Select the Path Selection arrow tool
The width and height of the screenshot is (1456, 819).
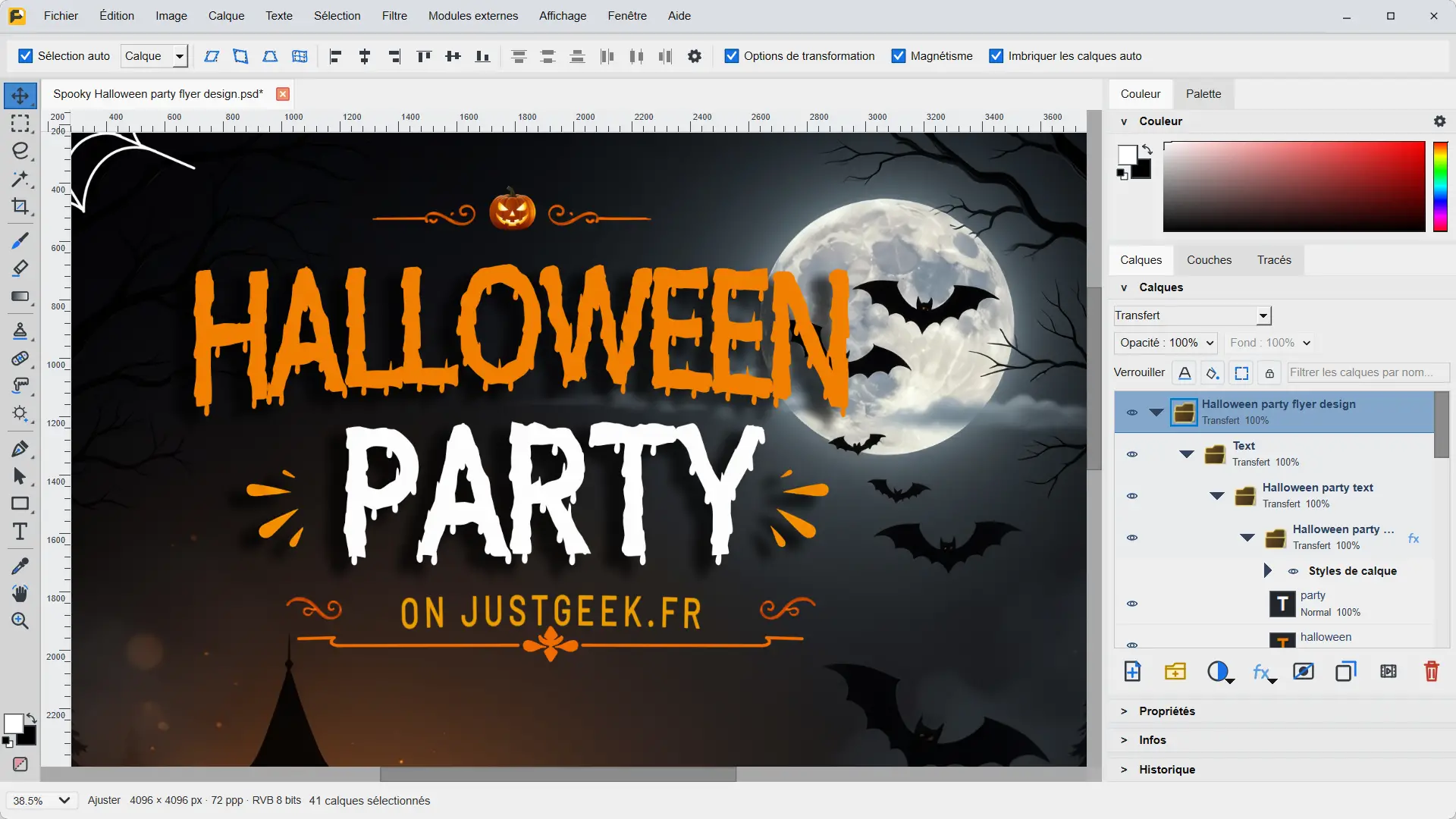20,476
